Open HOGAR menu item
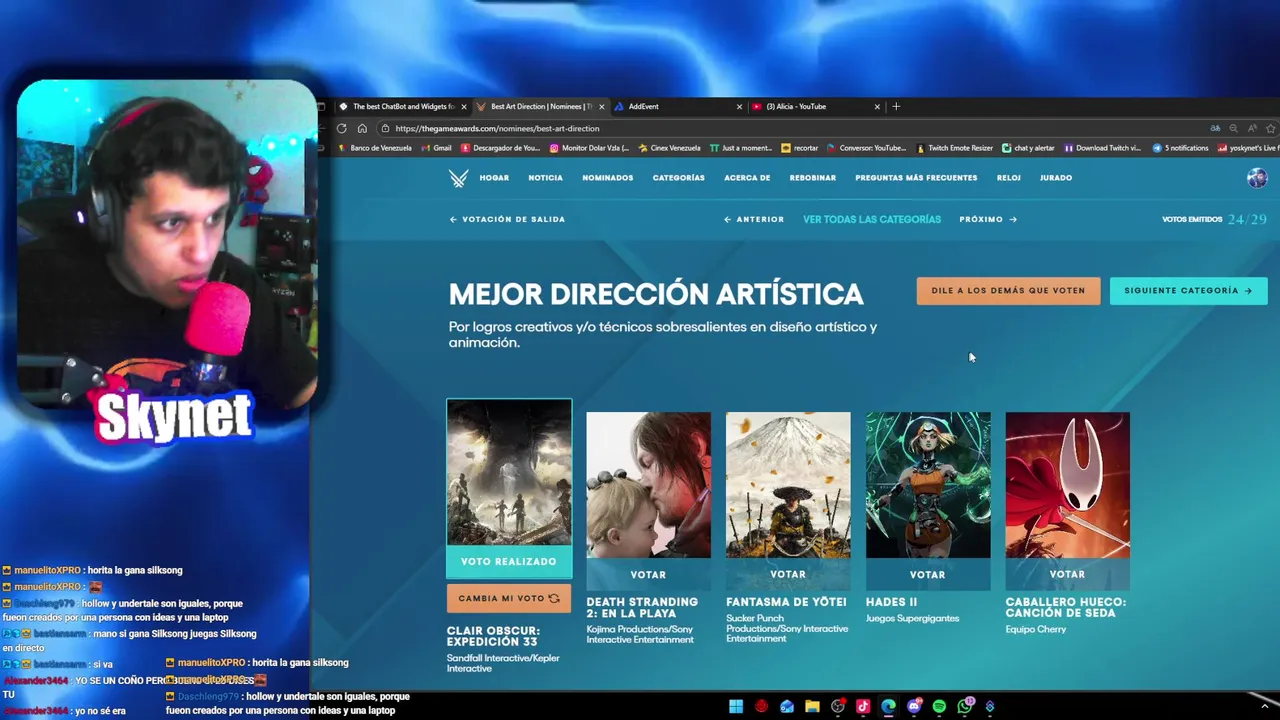The height and width of the screenshot is (720, 1280). click(x=494, y=178)
